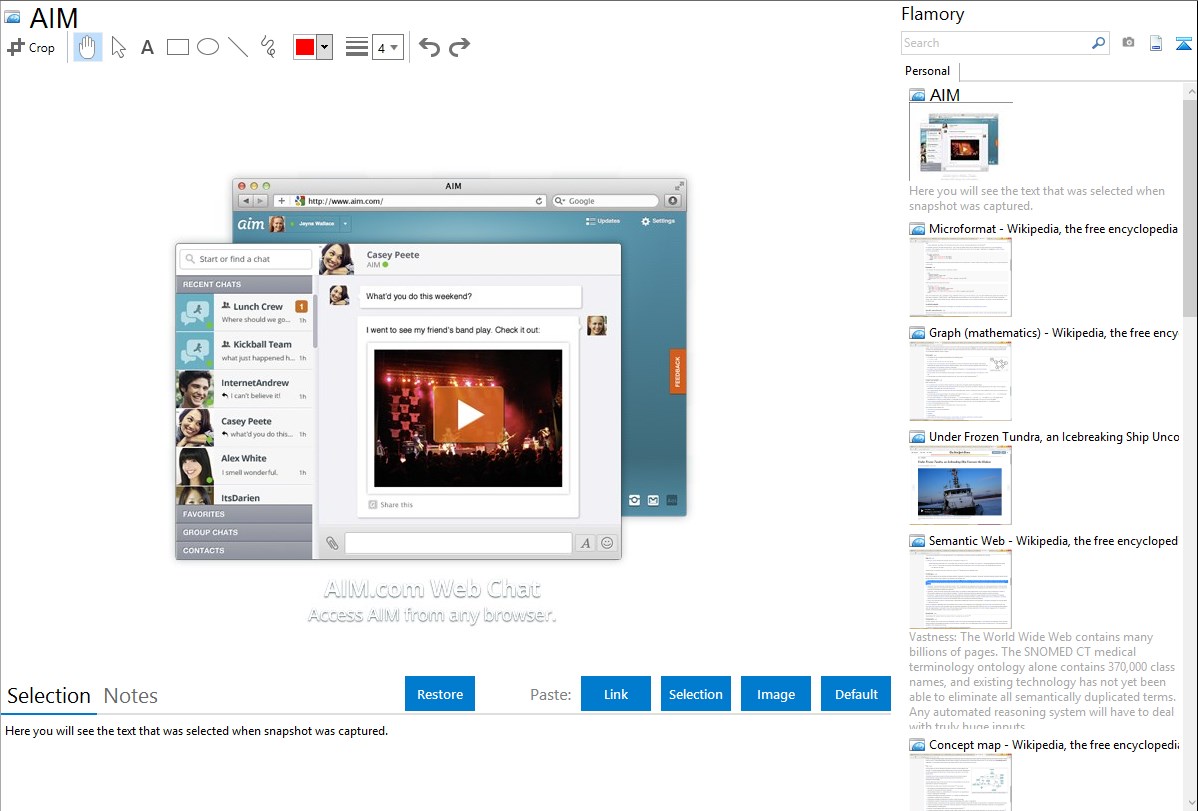
Task: Open the Semantic Web snapshot title
Action: 1053,540
